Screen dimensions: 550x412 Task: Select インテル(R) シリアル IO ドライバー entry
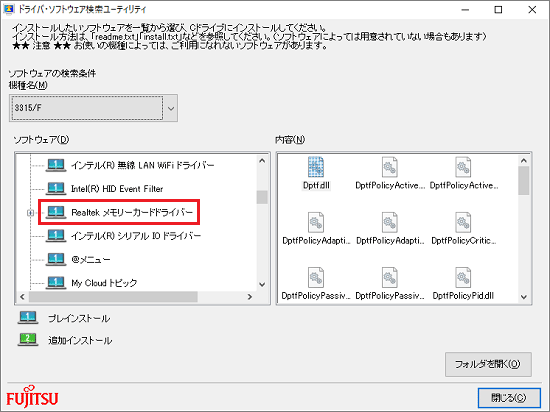click(x=136, y=236)
